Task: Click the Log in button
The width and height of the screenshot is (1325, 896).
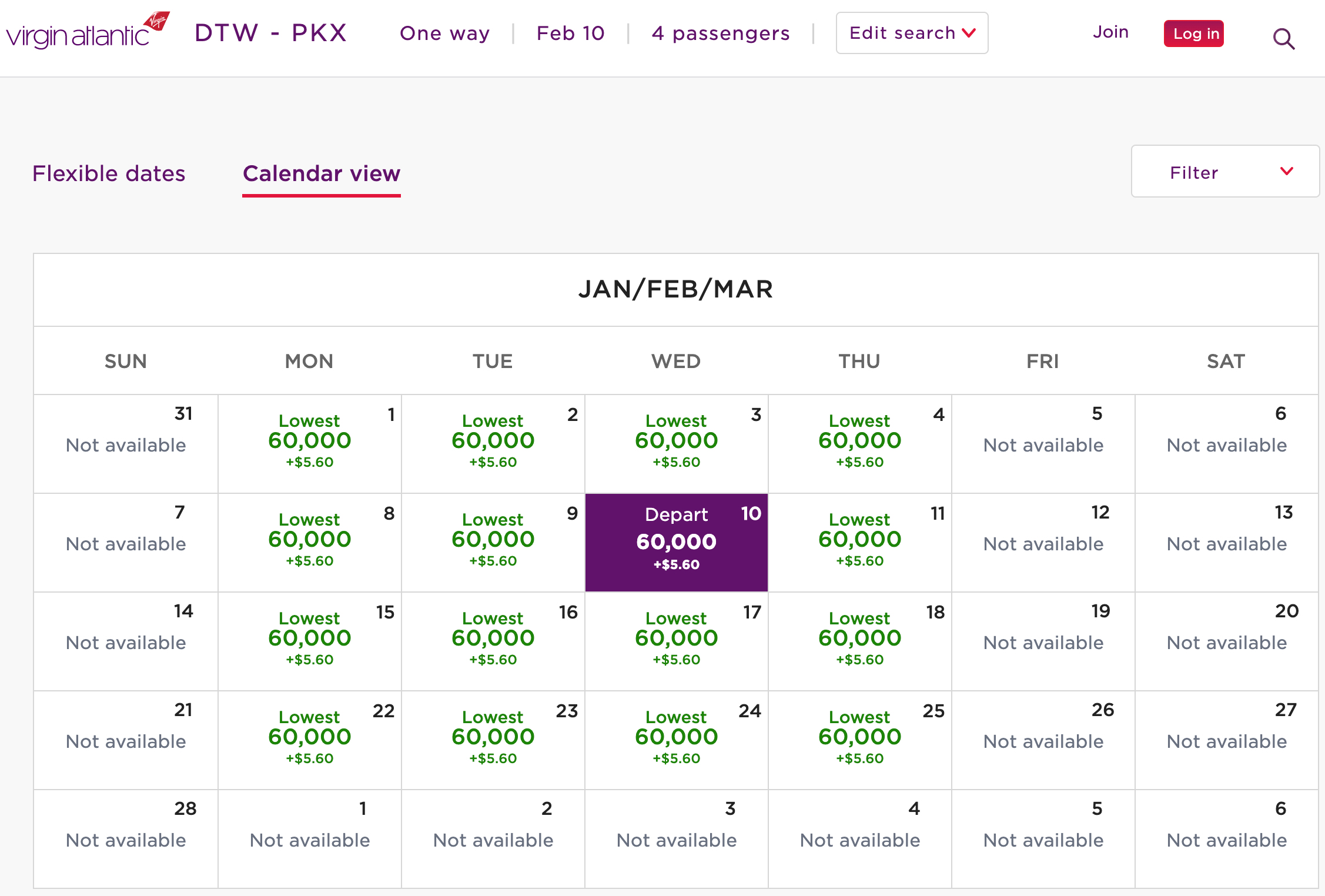Action: [x=1193, y=34]
